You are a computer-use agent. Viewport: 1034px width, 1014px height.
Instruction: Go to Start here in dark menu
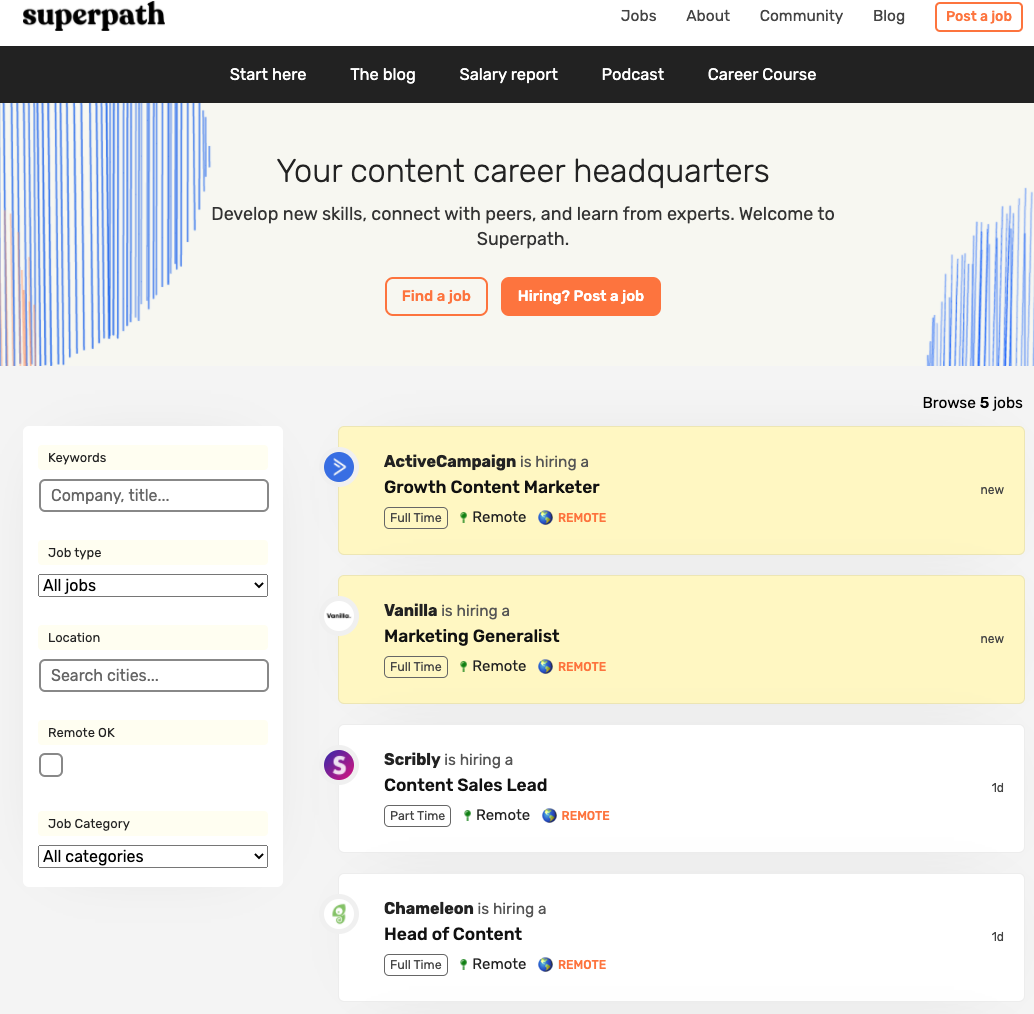coord(268,75)
